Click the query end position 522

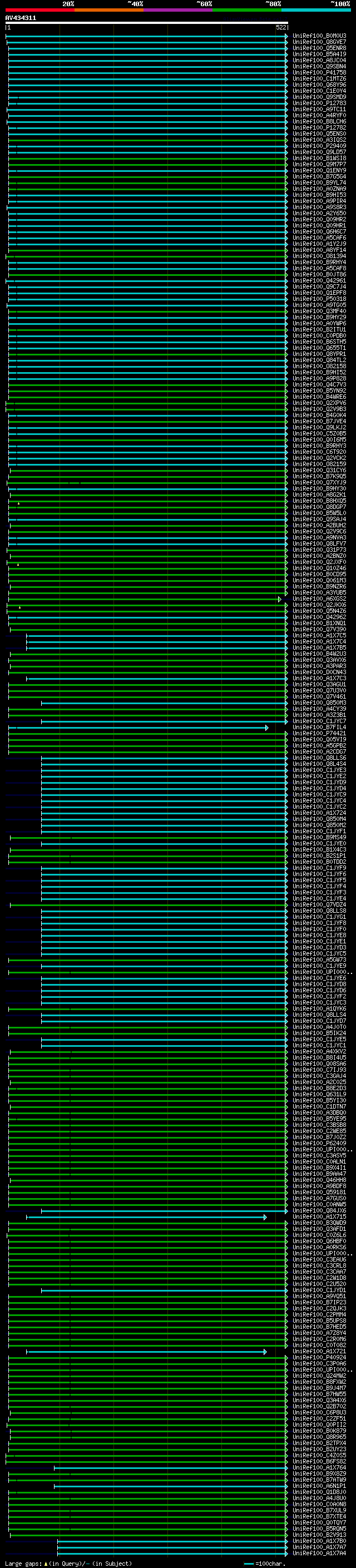280,27
